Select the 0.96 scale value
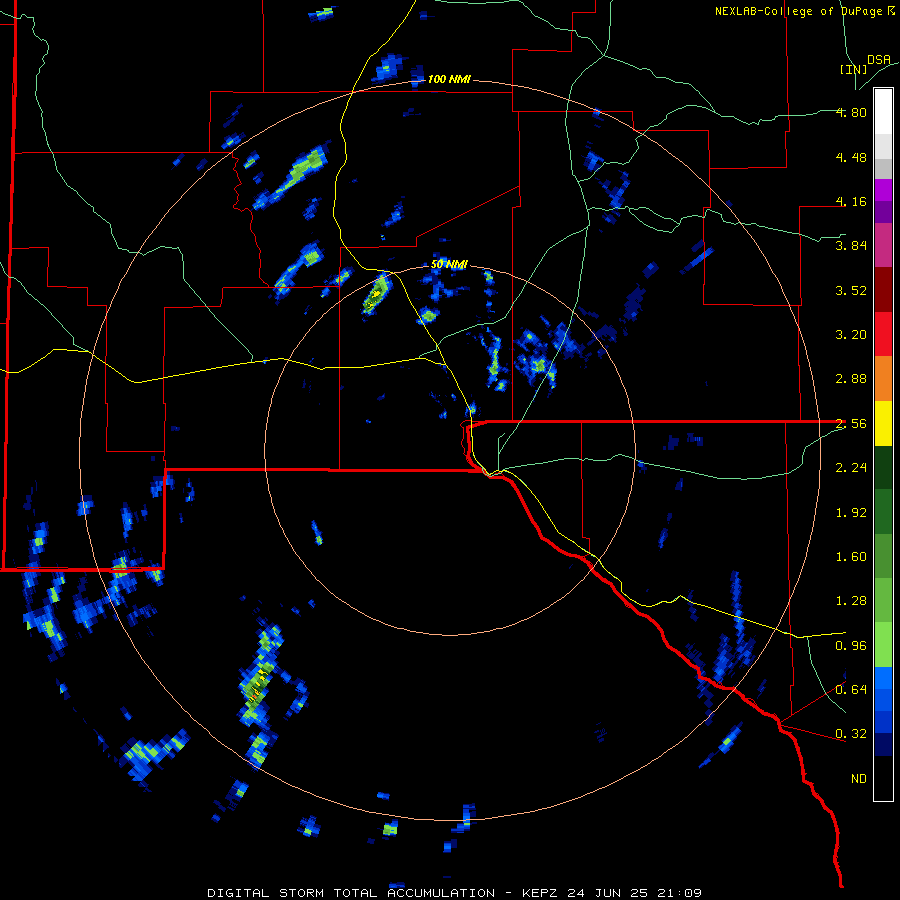This screenshot has width=900, height=900. tap(851, 646)
